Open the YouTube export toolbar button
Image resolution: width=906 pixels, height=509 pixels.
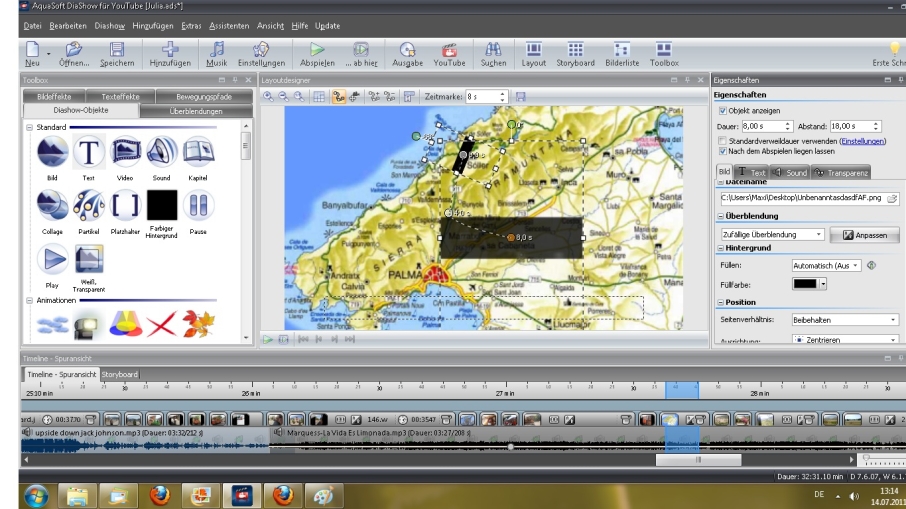tap(449, 53)
